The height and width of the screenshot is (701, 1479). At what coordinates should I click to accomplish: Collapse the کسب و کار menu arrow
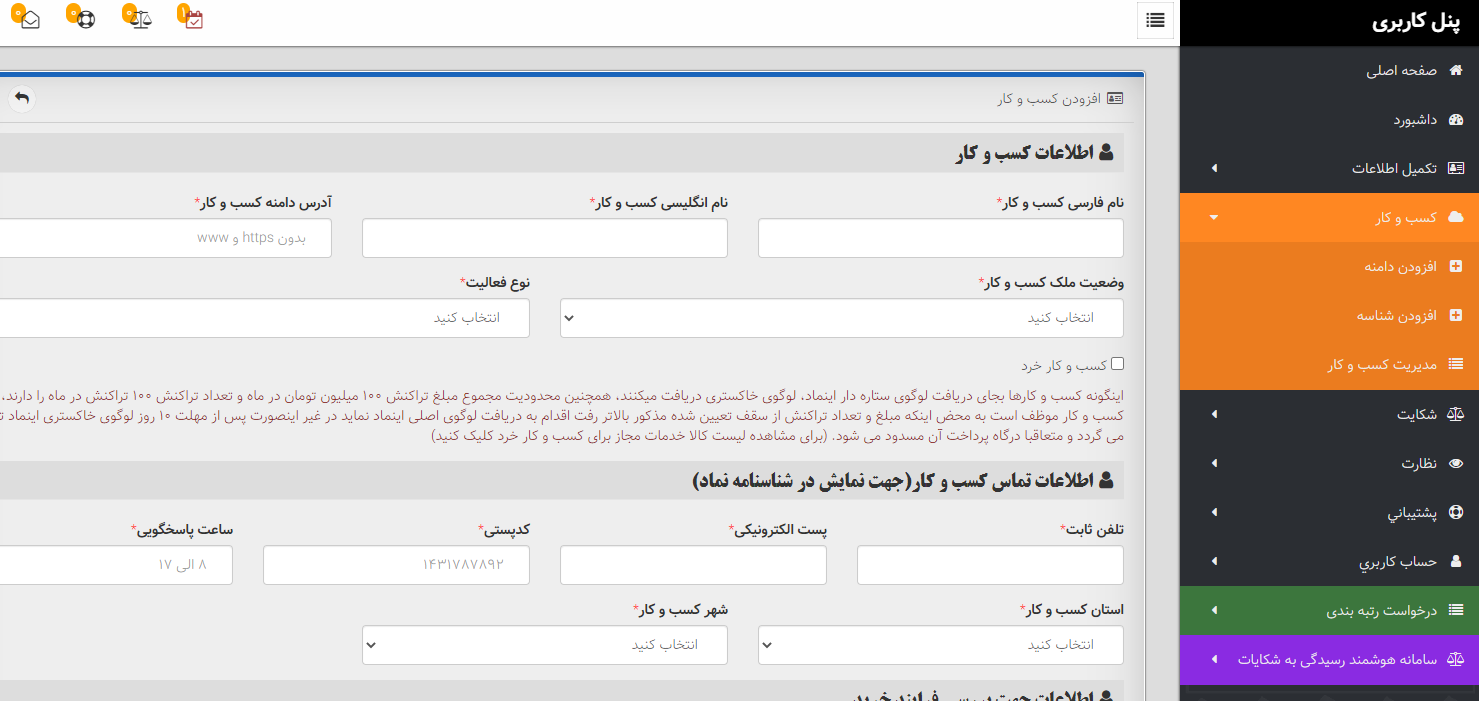[x=1214, y=217]
